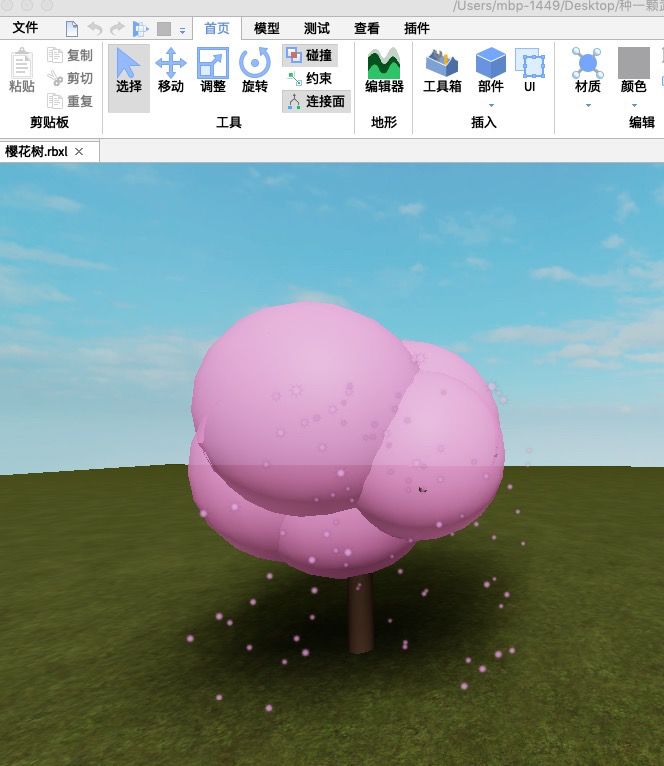Viewport: 664px width, 766px height.
Task: Toggle 连接面 (Join Surfaces) option
Action: tap(316, 101)
